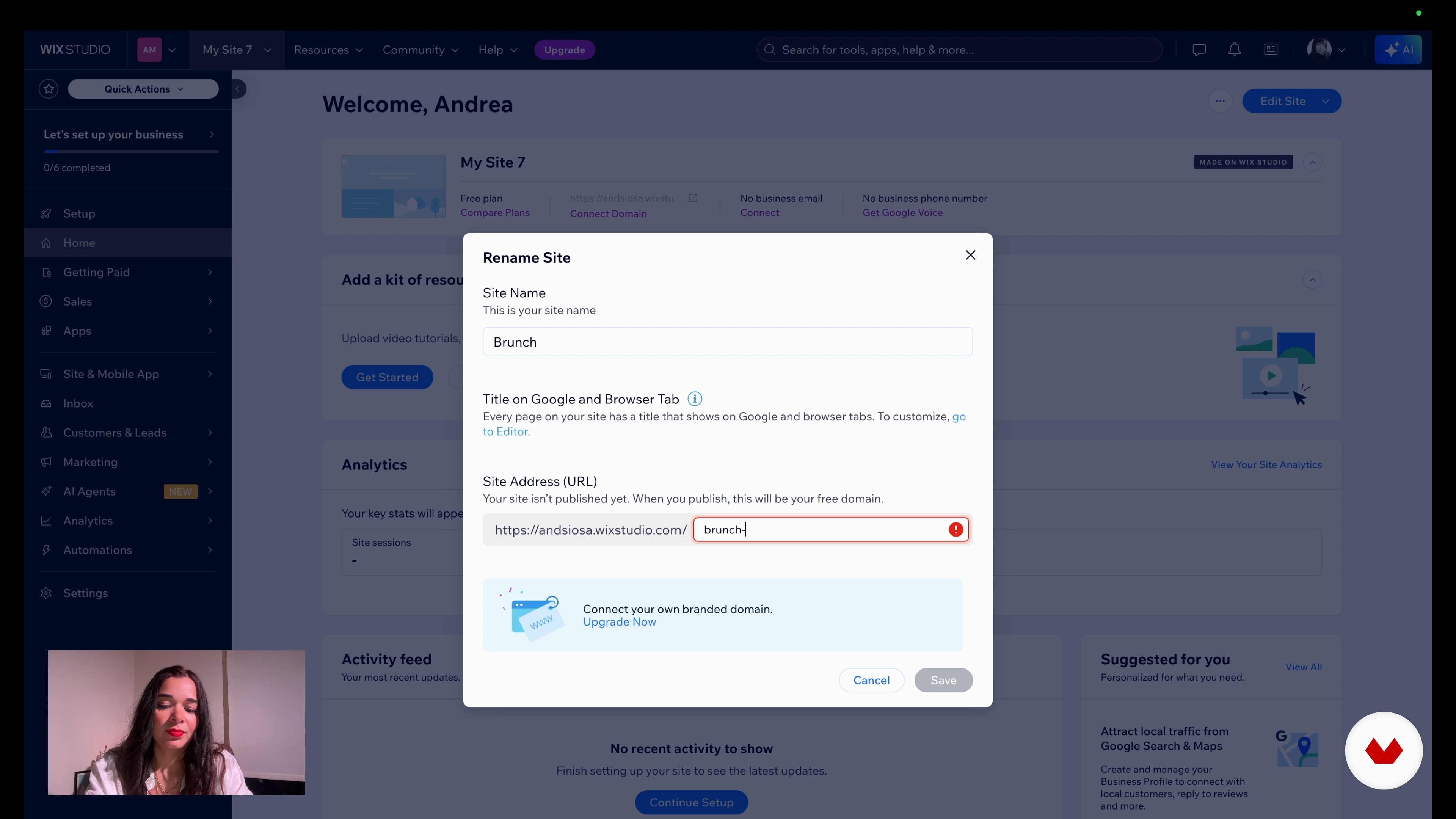This screenshot has width=1456, height=819.
Task: Click the site address URL suffix field
Action: [x=831, y=530]
